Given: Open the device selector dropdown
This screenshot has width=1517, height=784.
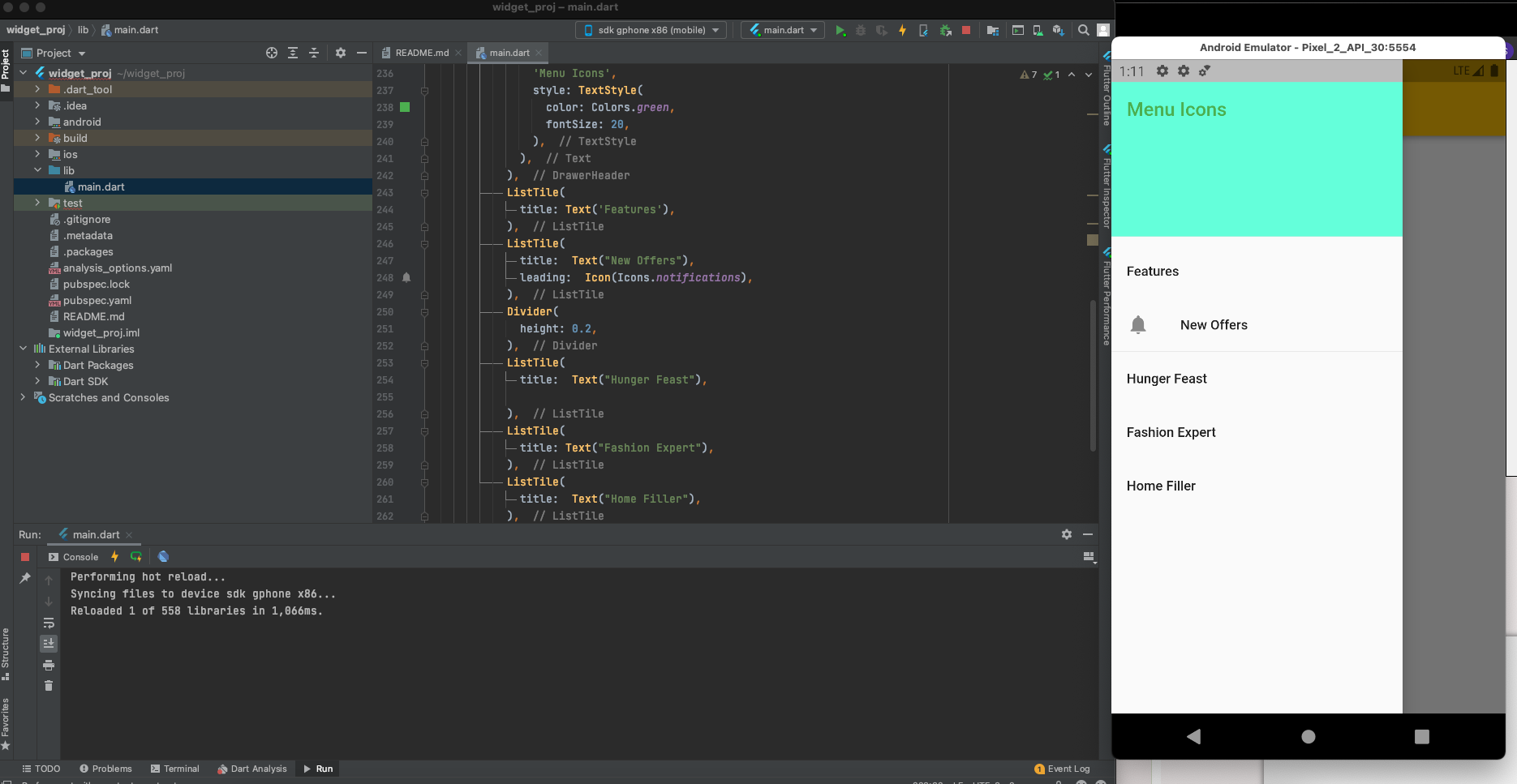Looking at the screenshot, I should coord(652,31).
